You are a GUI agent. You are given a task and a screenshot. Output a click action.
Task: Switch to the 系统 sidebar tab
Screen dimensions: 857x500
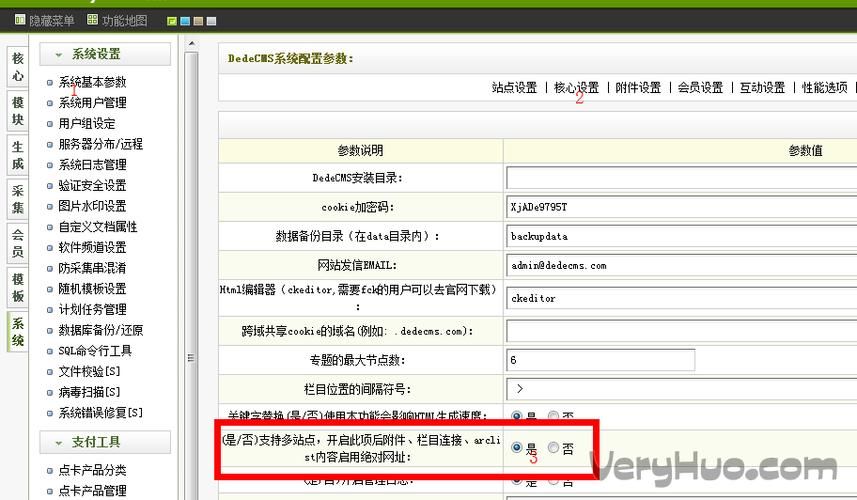point(17,332)
